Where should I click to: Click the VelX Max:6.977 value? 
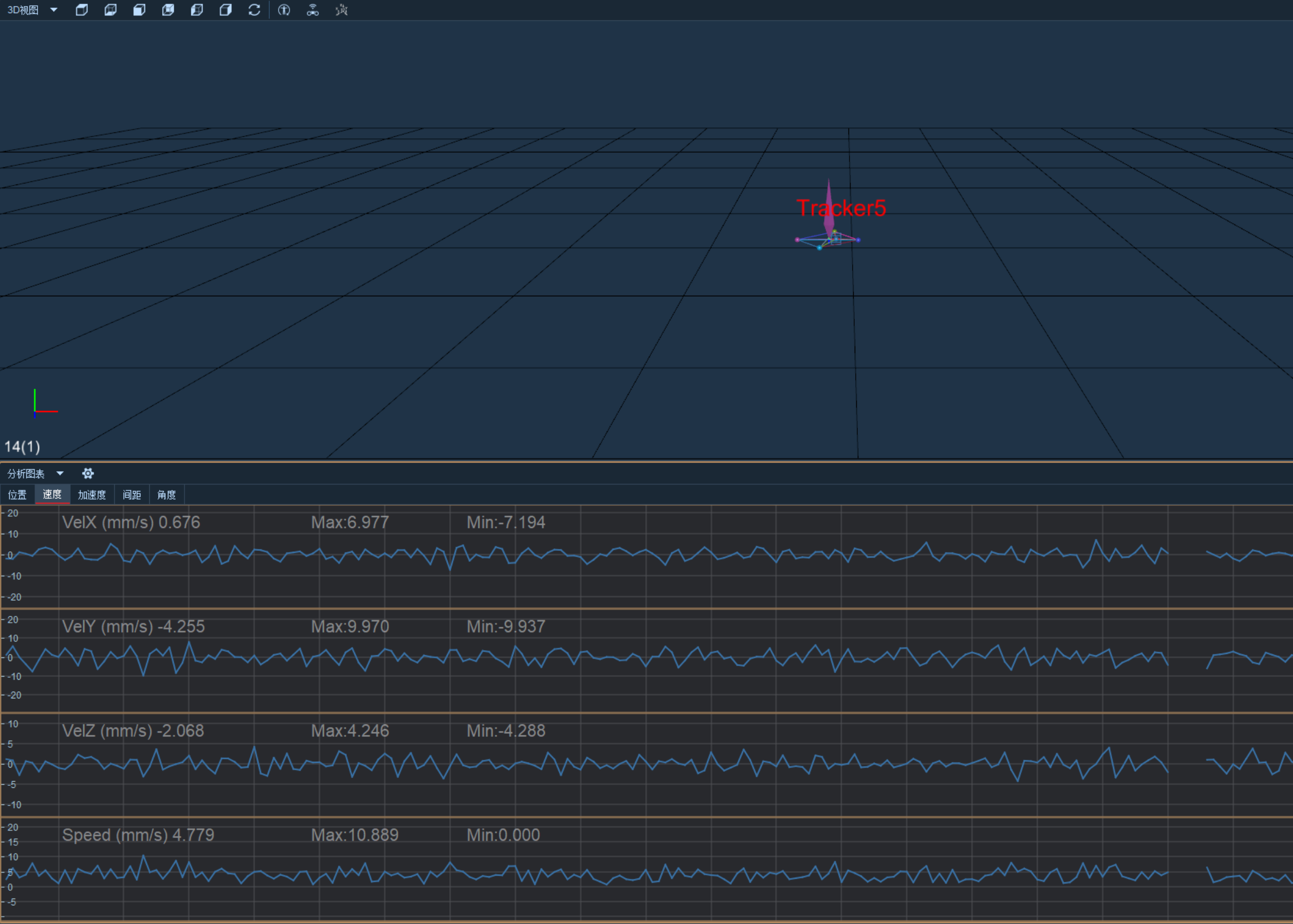350,522
